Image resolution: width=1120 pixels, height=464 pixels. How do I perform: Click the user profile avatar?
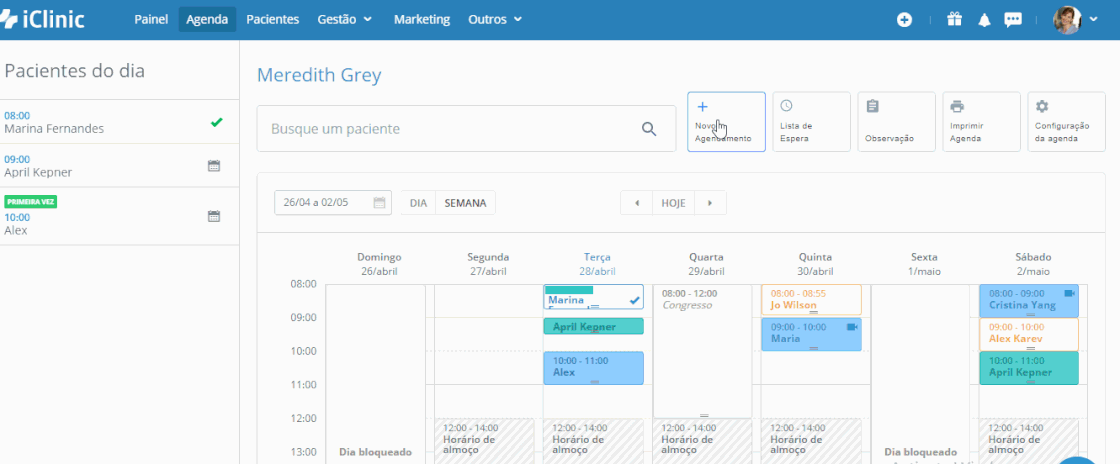(x=1067, y=20)
